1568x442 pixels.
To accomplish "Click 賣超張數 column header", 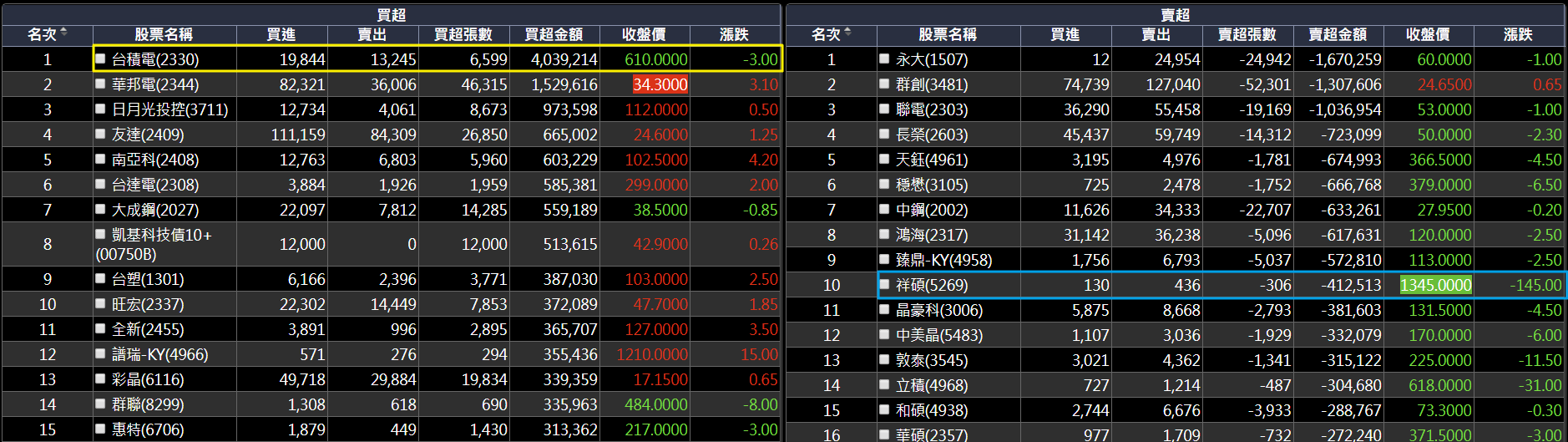I will point(1247,34).
